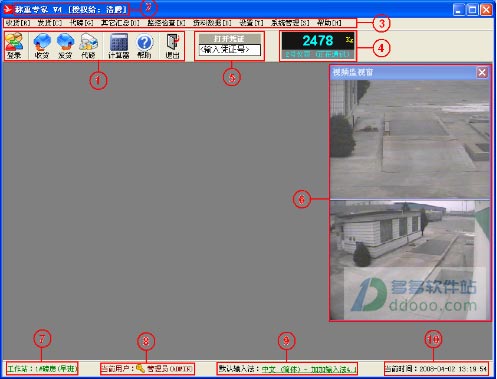Close the 视频监视窗 video monitor panel

[482, 72]
